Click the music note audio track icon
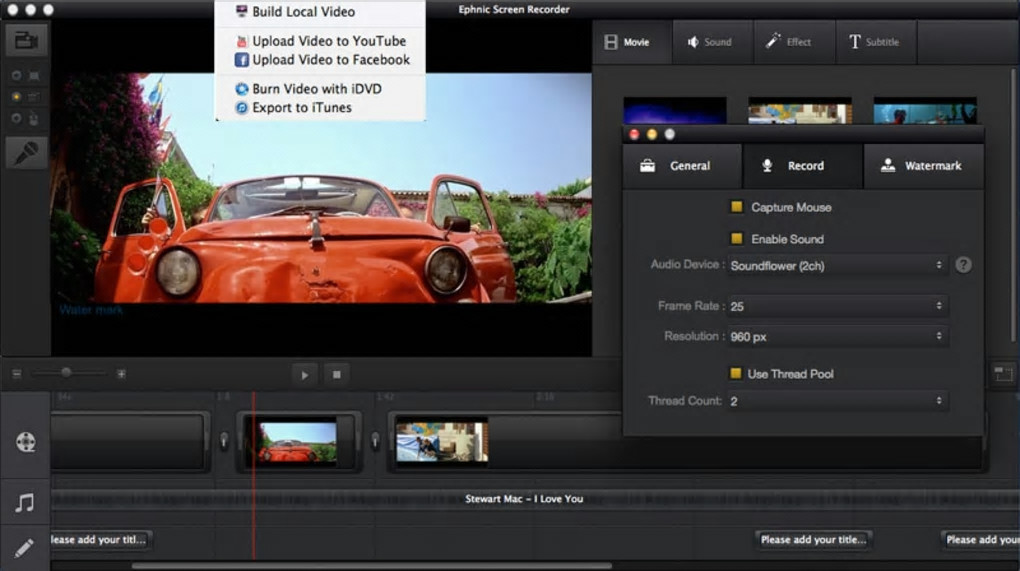 click(25, 502)
